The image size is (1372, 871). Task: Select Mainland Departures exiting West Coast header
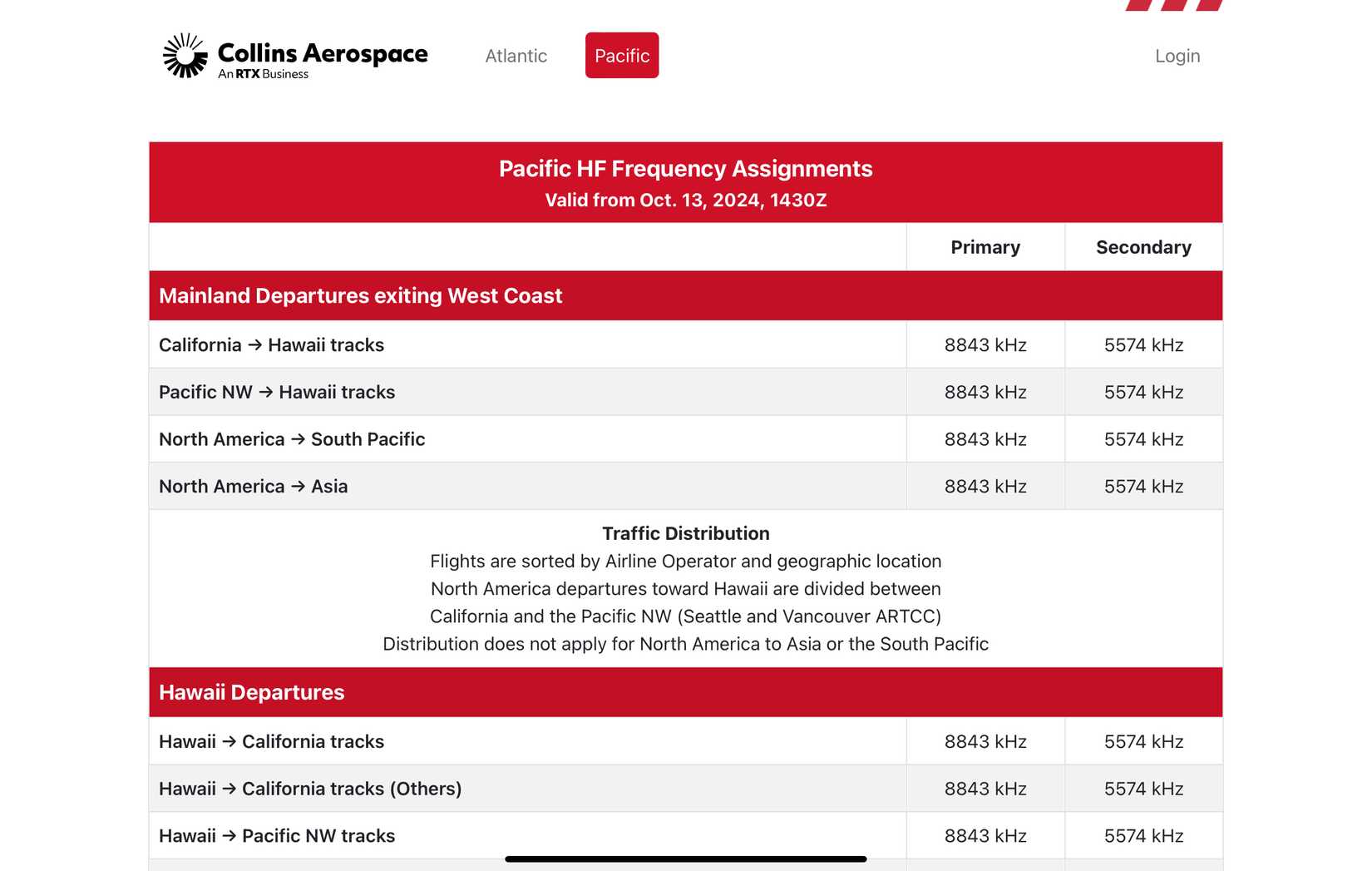point(360,296)
